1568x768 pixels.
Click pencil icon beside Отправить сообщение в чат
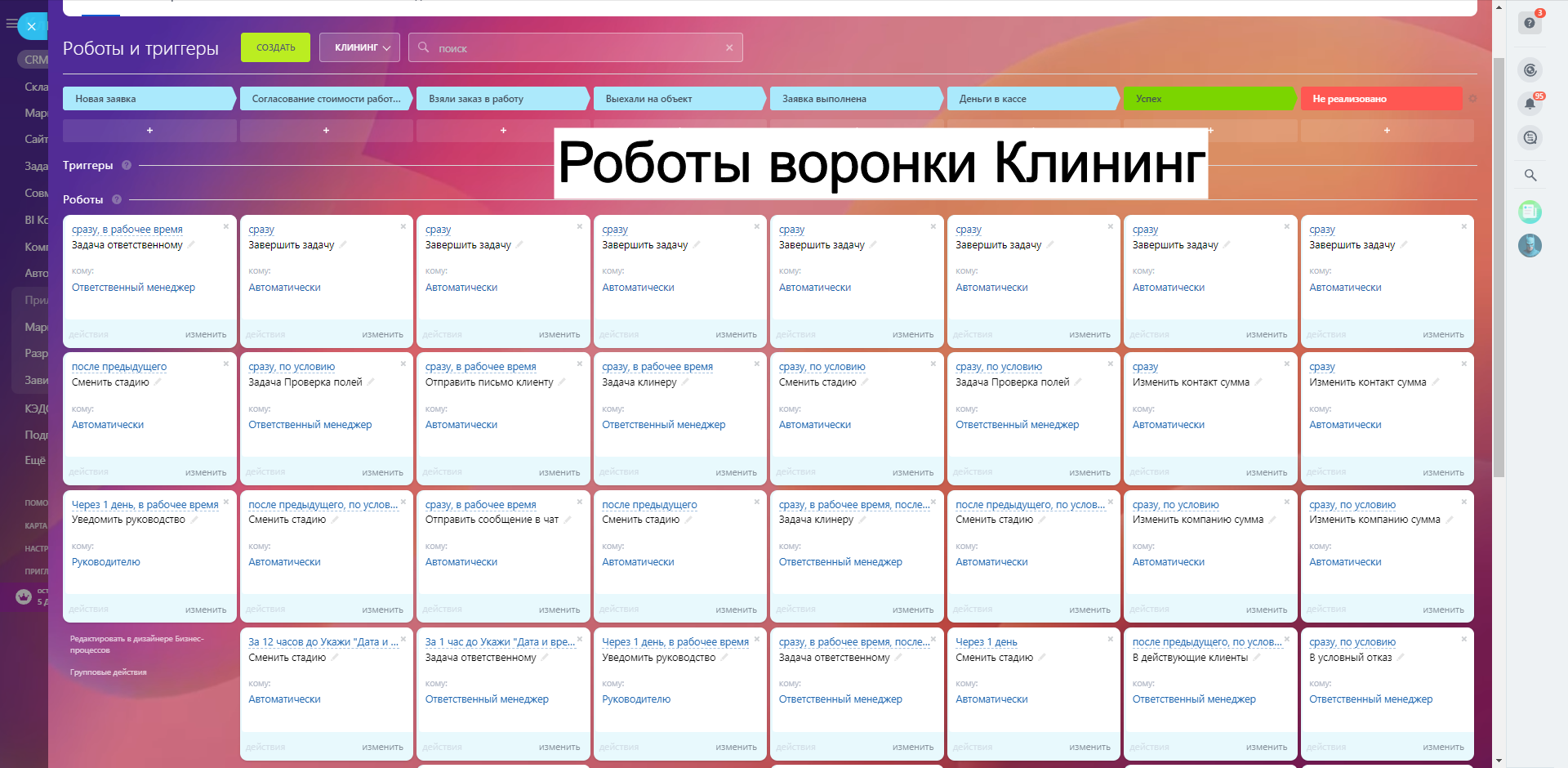tap(568, 520)
